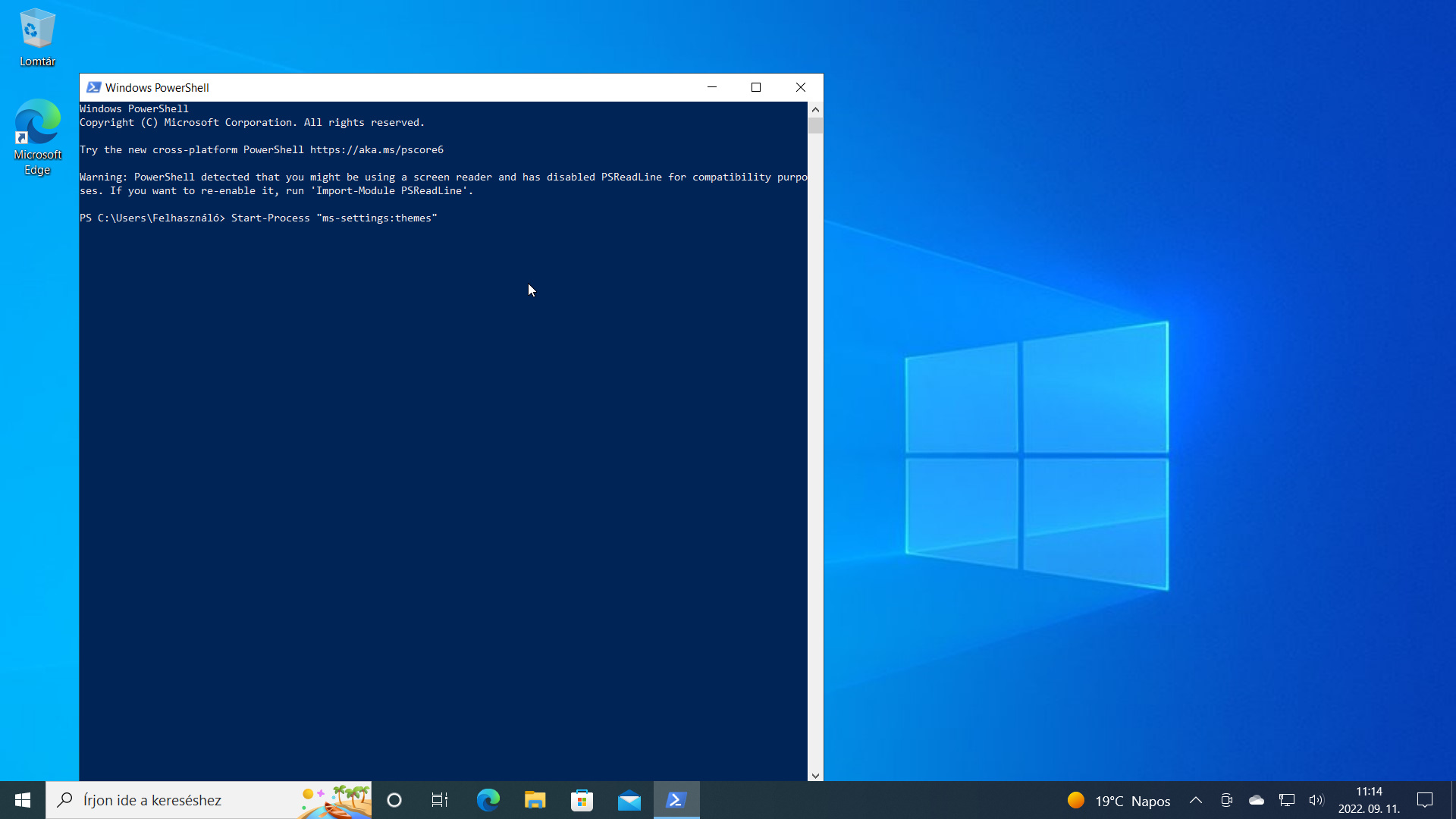Open Cortana circle icon on taskbar
Screen dimensions: 1456x819
coord(394,800)
